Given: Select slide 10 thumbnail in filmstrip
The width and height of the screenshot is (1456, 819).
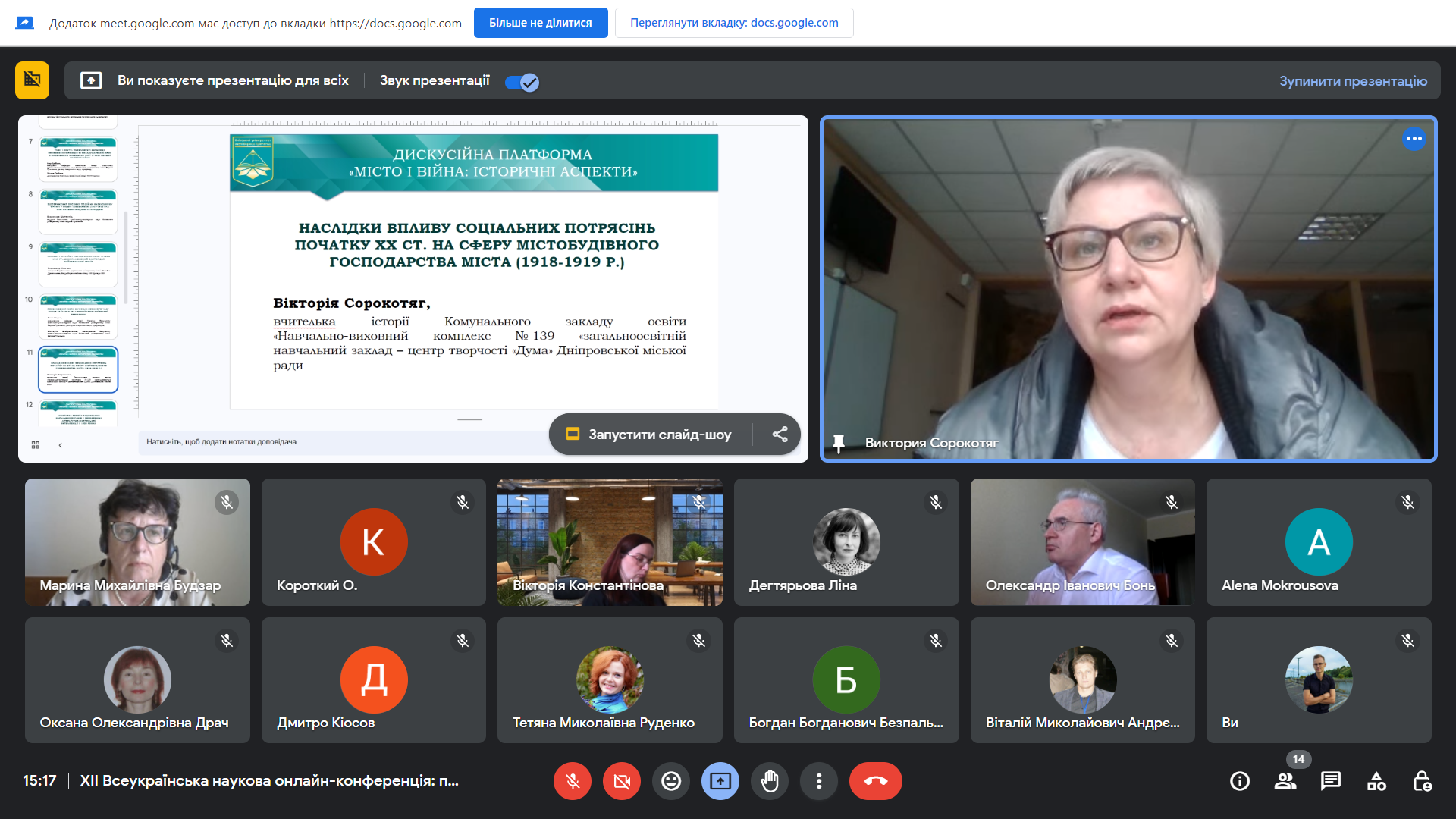Looking at the screenshot, I should [79, 317].
